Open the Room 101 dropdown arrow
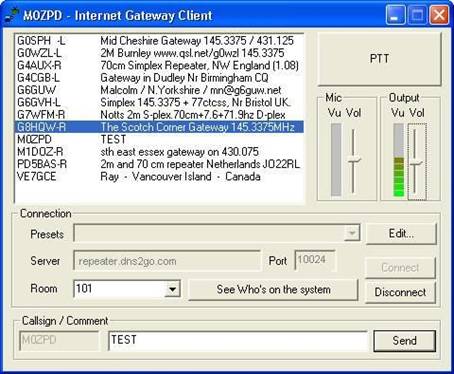 pyautogui.click(x=173, y=289)
